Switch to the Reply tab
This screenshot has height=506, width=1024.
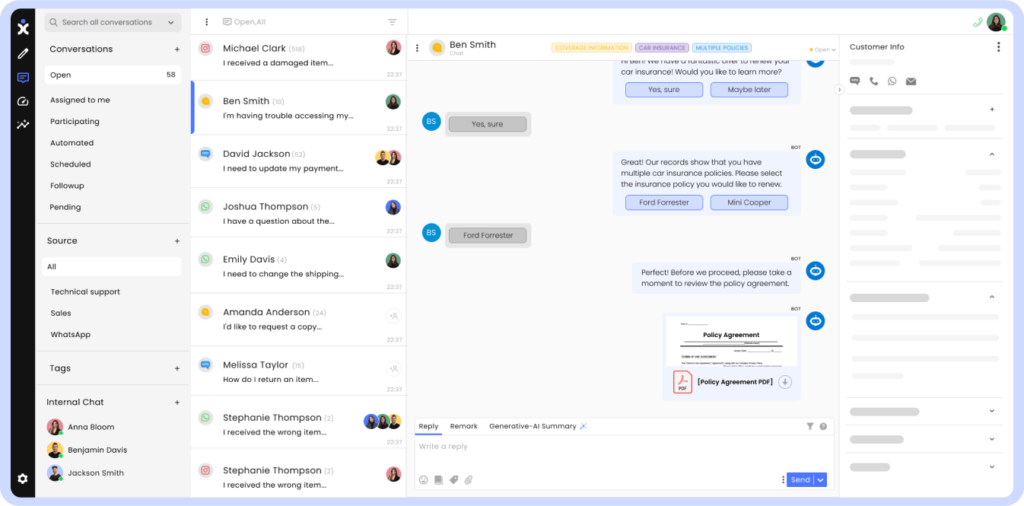coord(428,426)
